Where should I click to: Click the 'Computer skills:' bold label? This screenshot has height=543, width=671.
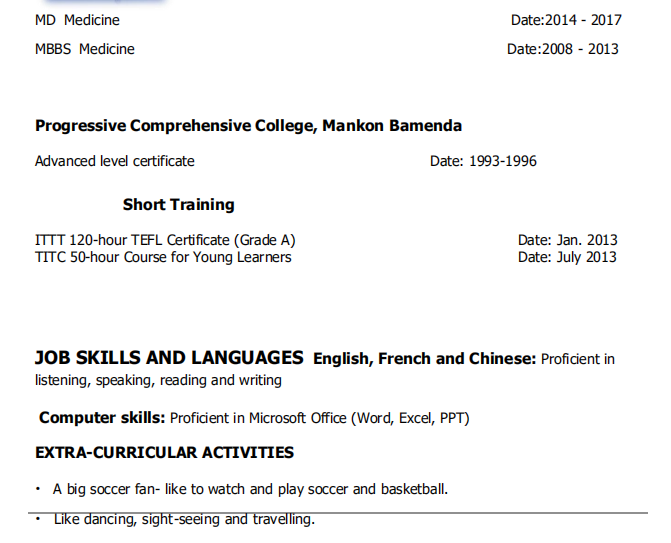pos(102,418)
